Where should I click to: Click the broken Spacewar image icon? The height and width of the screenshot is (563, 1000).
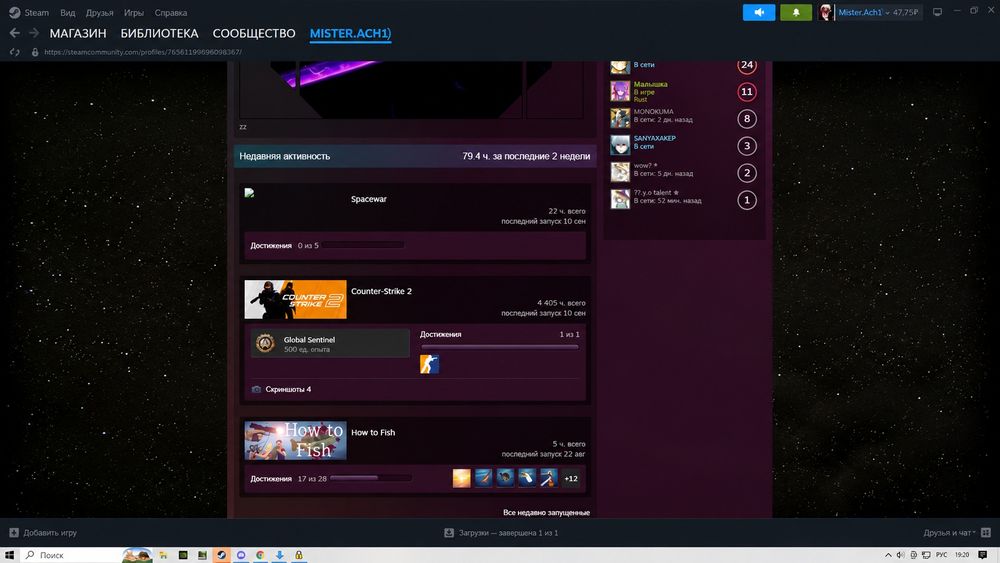tap(249, 193)
